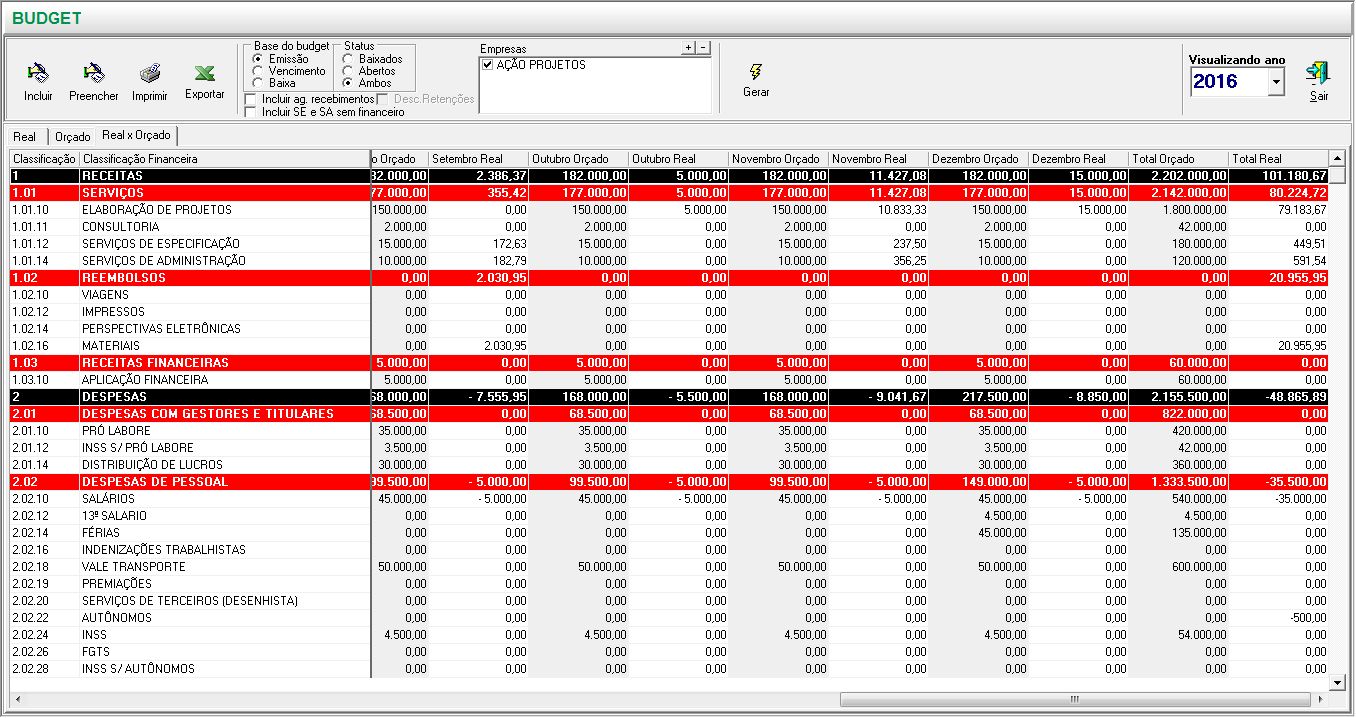Switch to the Real tab

pyautogui.click(x=26, y=136)
